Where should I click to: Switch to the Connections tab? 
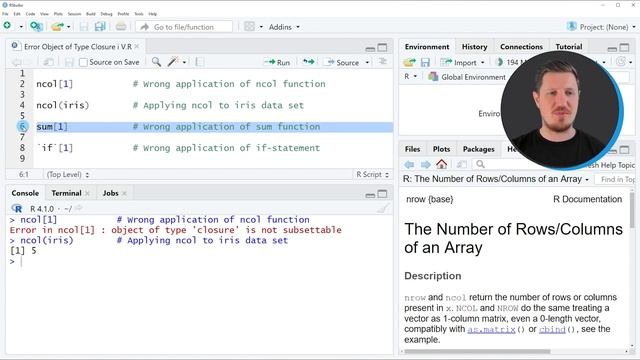[x=521, y=47]
